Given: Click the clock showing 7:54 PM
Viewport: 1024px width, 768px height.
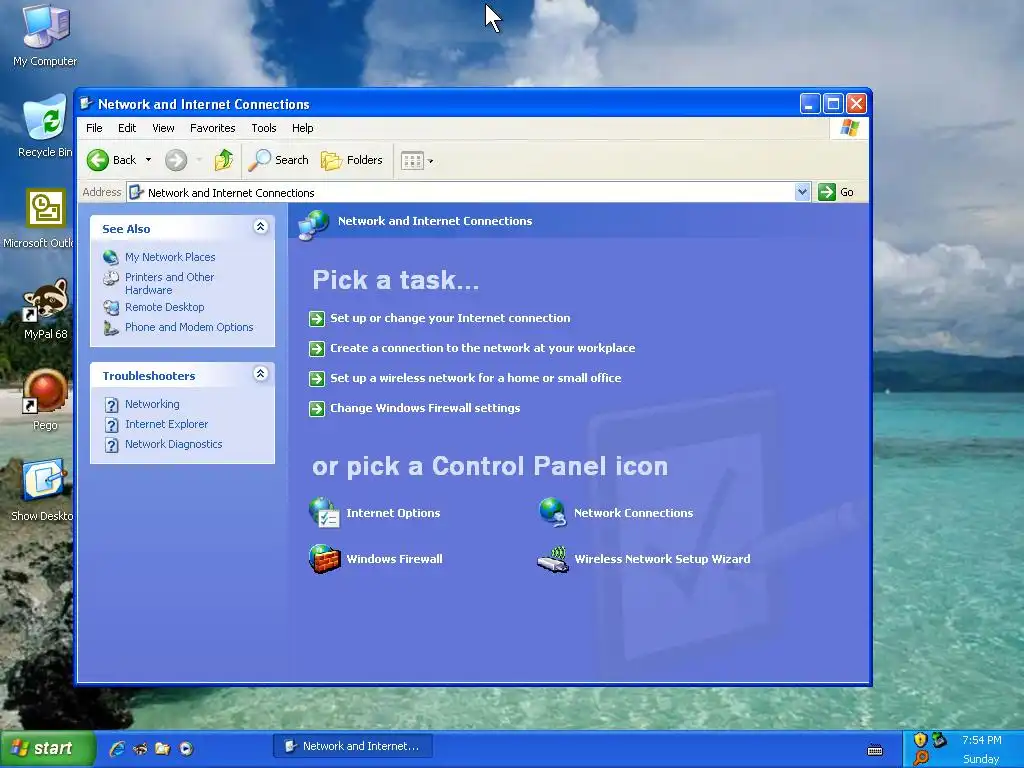Looking at the screenshot, I should (981, 740).
